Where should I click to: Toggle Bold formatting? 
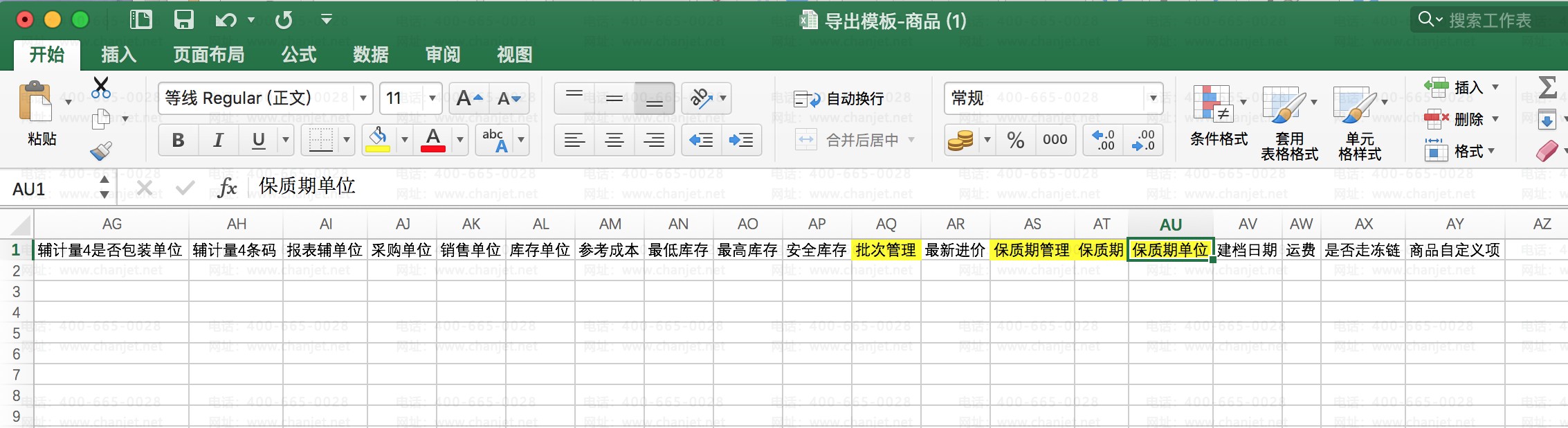pyautogui.click(x=178, y=140)
